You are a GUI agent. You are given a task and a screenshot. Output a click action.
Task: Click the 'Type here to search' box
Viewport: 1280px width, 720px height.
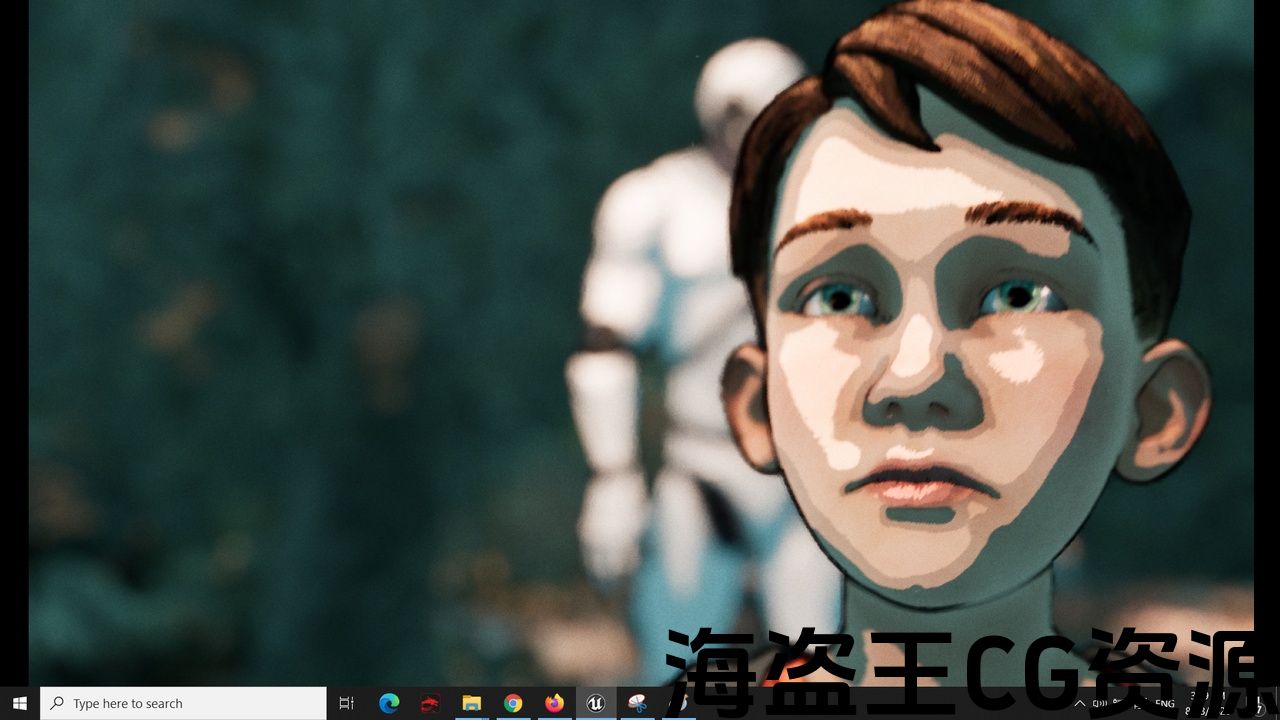pos(183,703)
